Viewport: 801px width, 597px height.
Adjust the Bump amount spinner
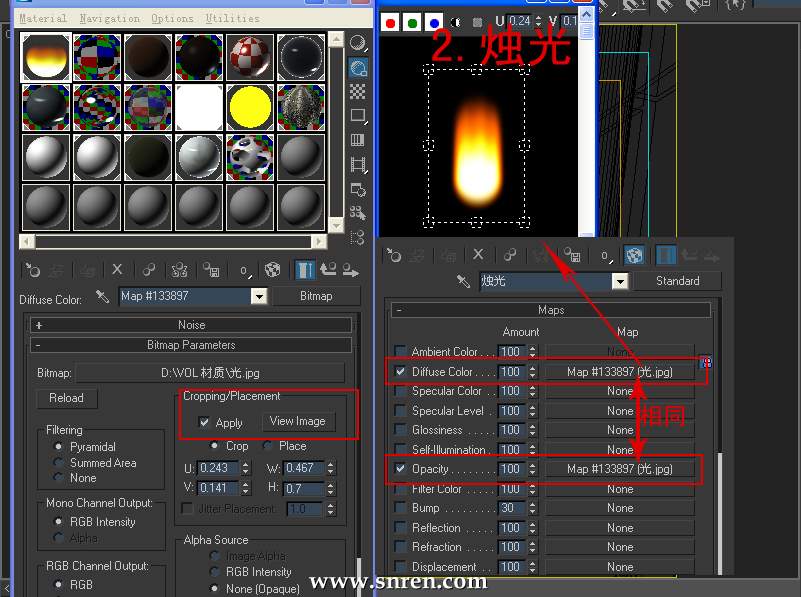[x=533, y=508]
